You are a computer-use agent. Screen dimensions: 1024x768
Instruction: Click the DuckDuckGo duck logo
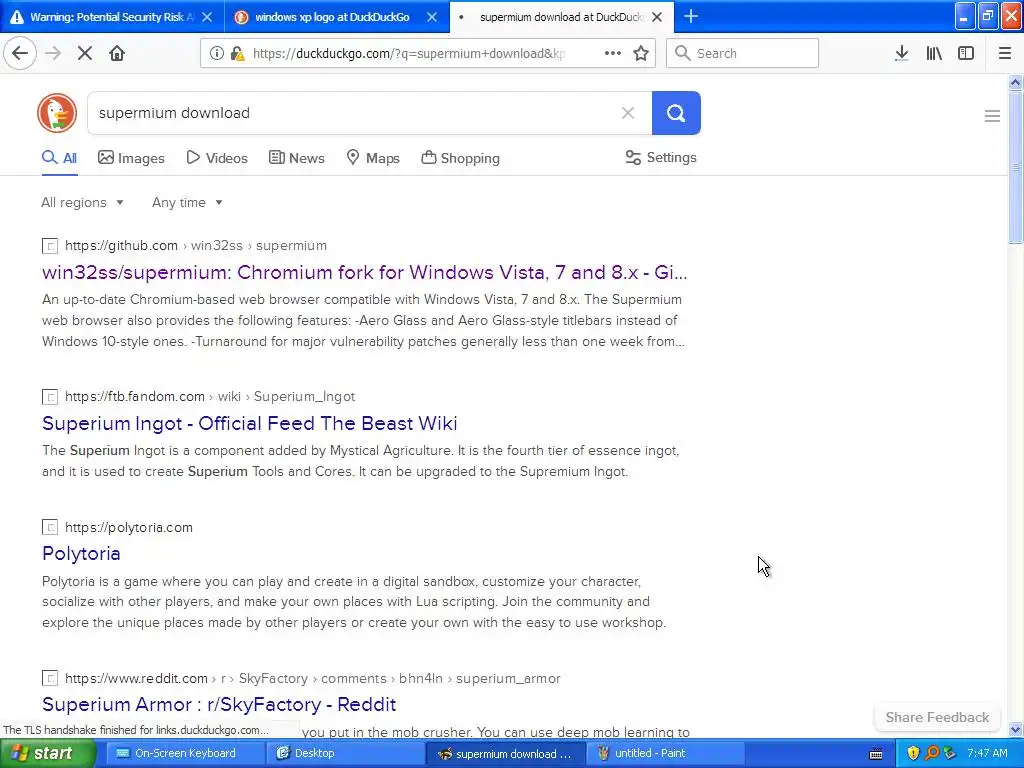(x=57, y=113)
